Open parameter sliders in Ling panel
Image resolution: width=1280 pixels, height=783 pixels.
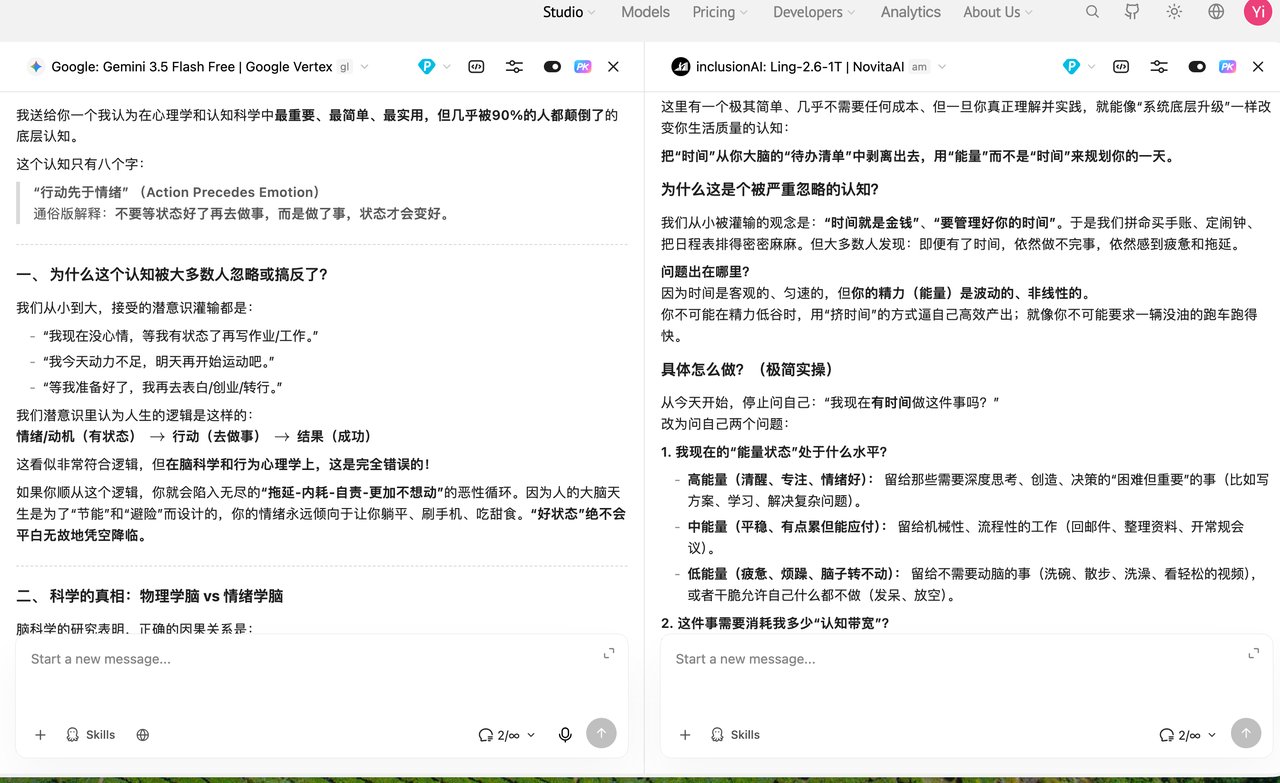[1159, 67]
